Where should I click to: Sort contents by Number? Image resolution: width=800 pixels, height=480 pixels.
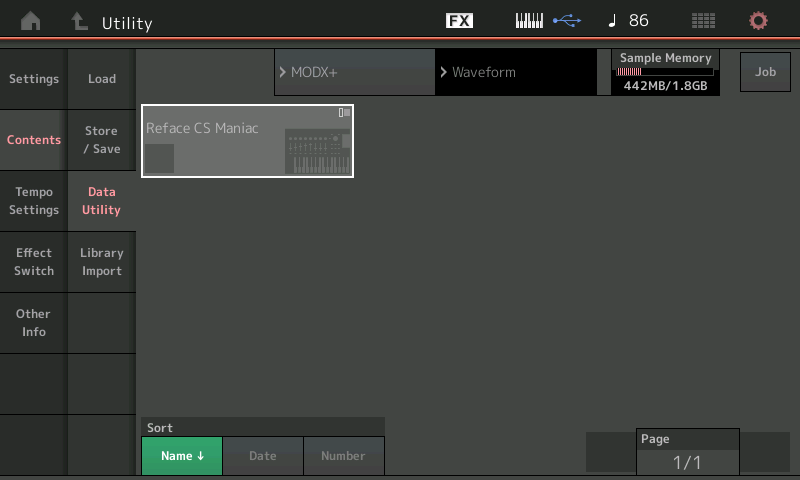(343, 456)
